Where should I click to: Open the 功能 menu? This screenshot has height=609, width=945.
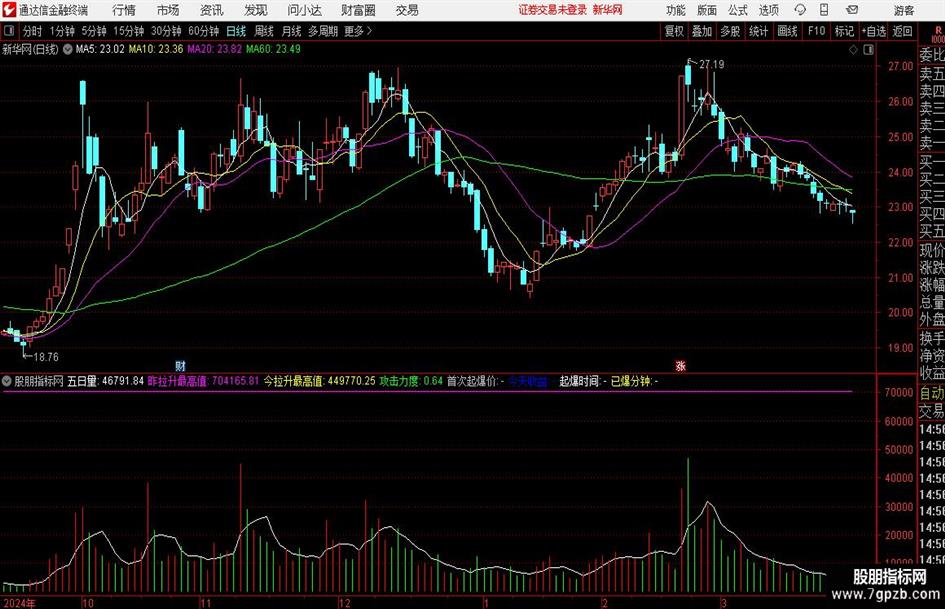[x=676, y=10]
